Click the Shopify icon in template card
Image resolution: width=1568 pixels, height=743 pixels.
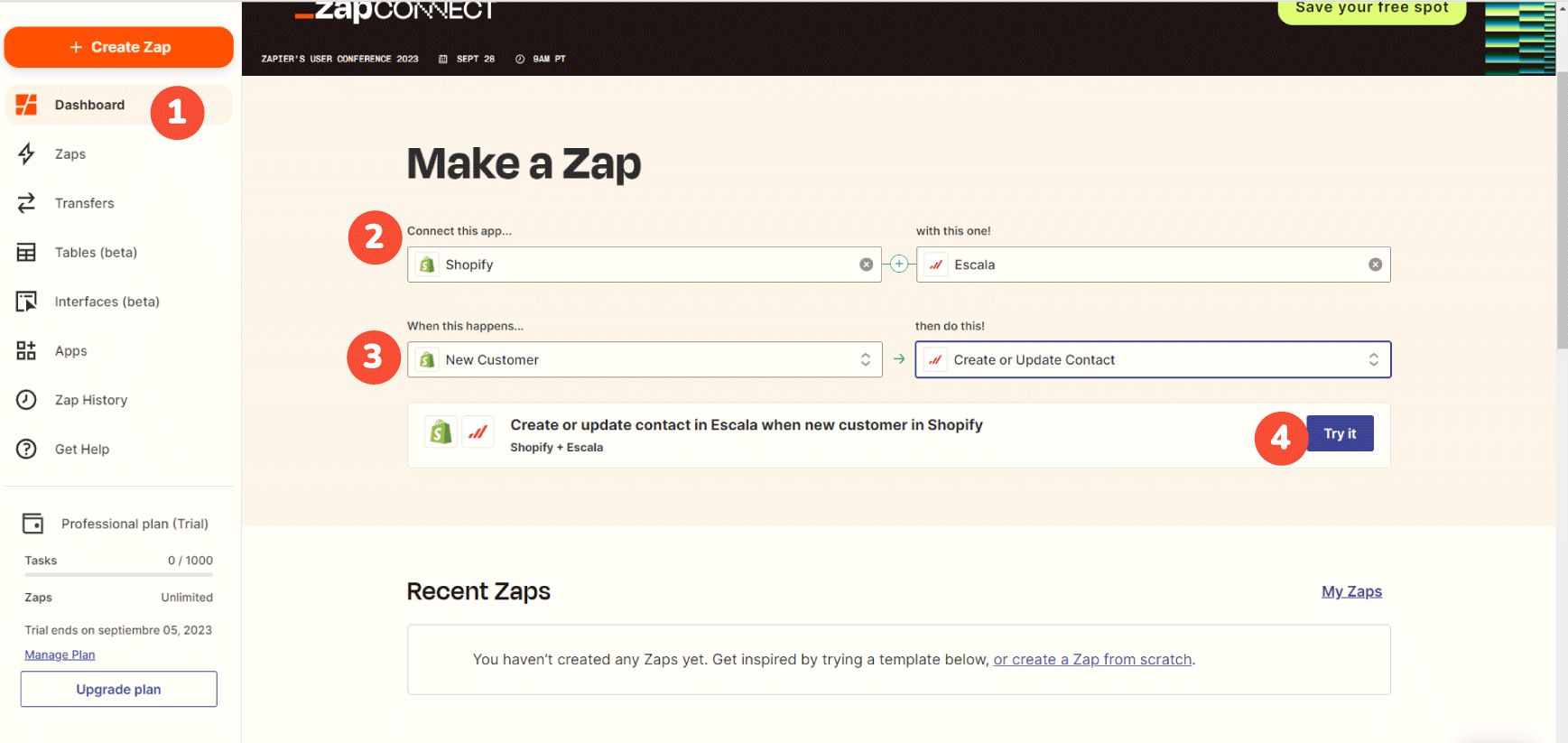[441, 432]
